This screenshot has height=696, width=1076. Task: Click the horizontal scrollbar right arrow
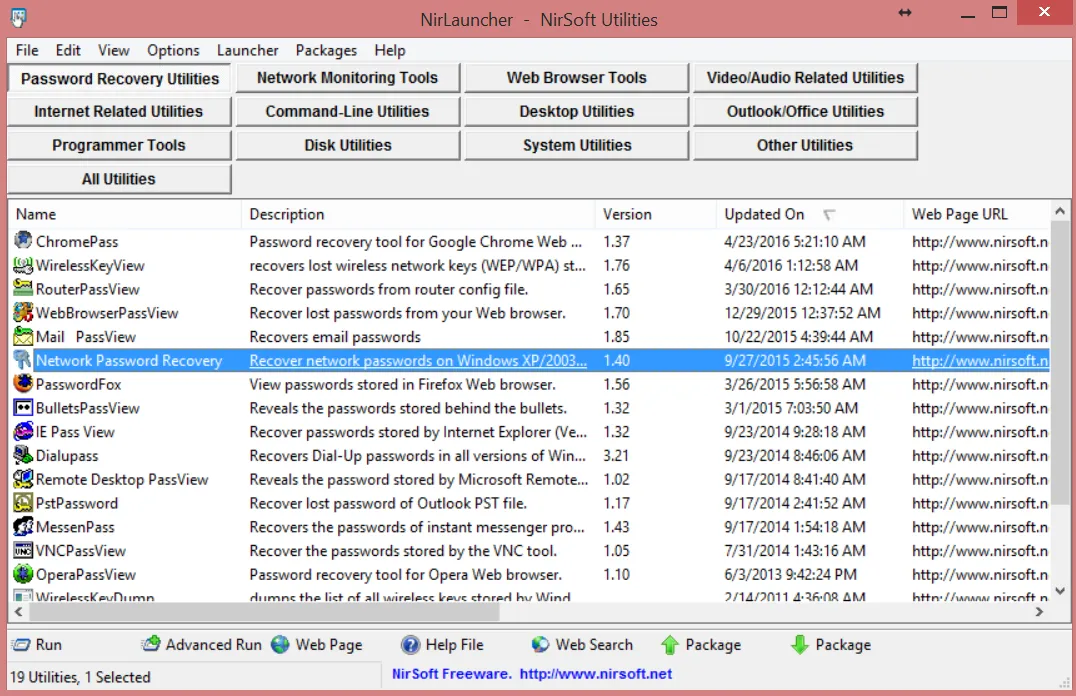1040,612
